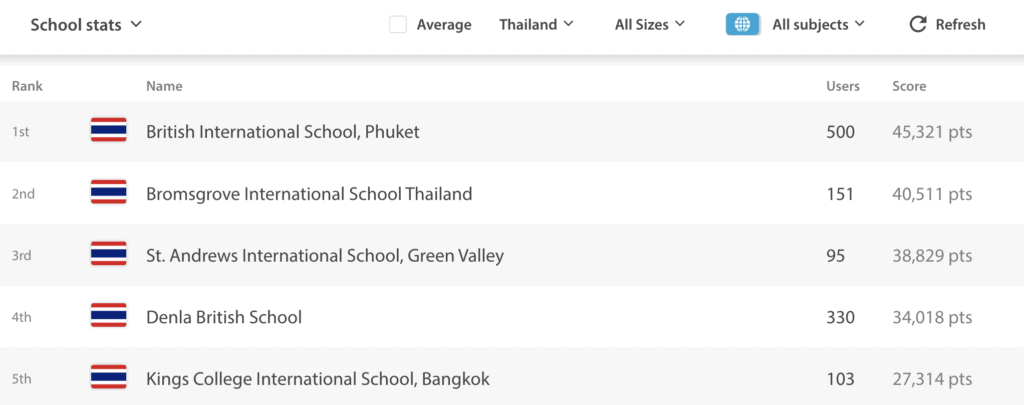The width and height of the screenshot is (1024, 405).
Task: Select Bromsgrove International School Thailand name
Action: (x=309, y=194)
